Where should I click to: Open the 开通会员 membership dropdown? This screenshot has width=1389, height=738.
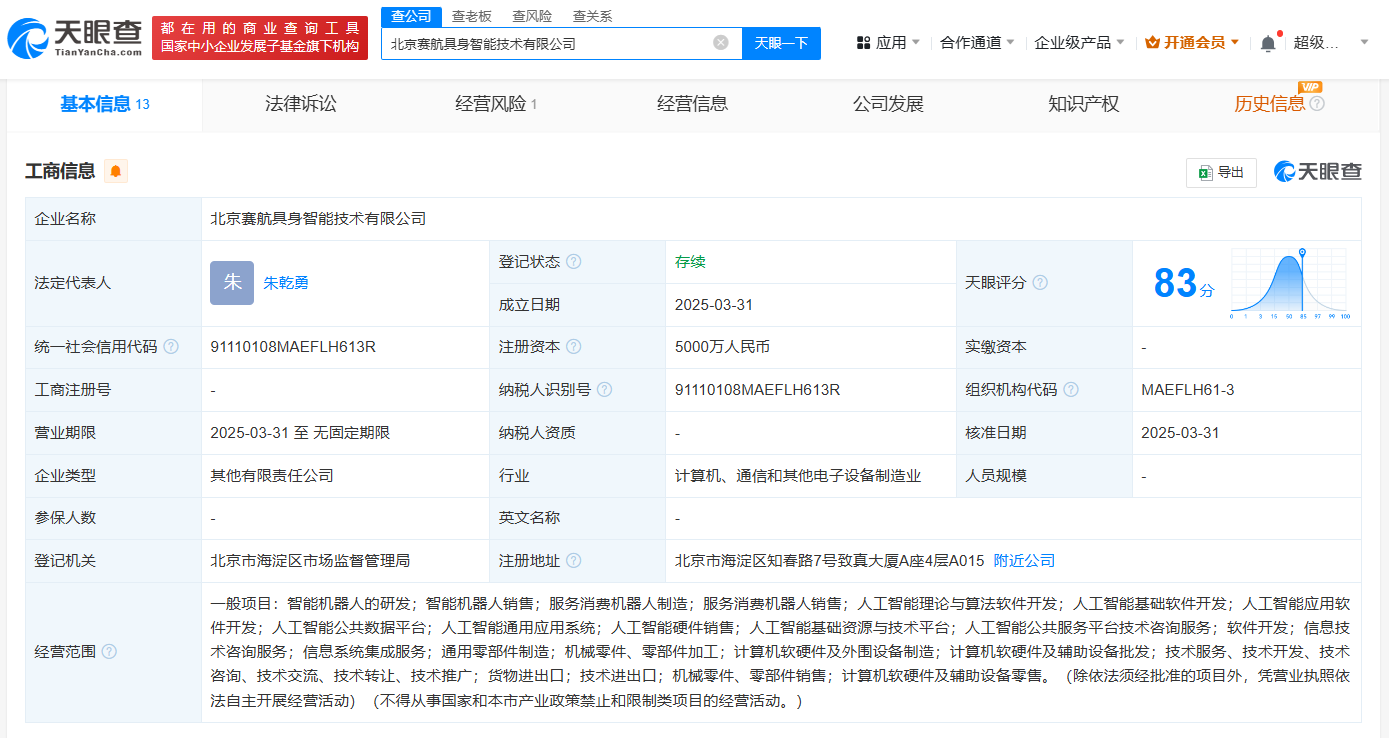(x=1192, y=43)
